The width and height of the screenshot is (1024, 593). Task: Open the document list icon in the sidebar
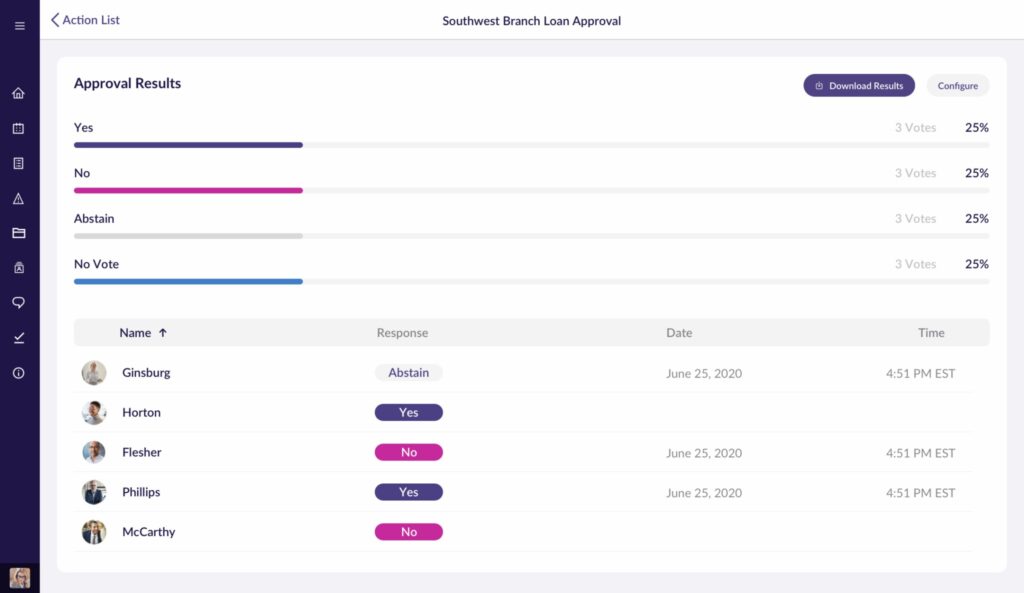point(19,163)
